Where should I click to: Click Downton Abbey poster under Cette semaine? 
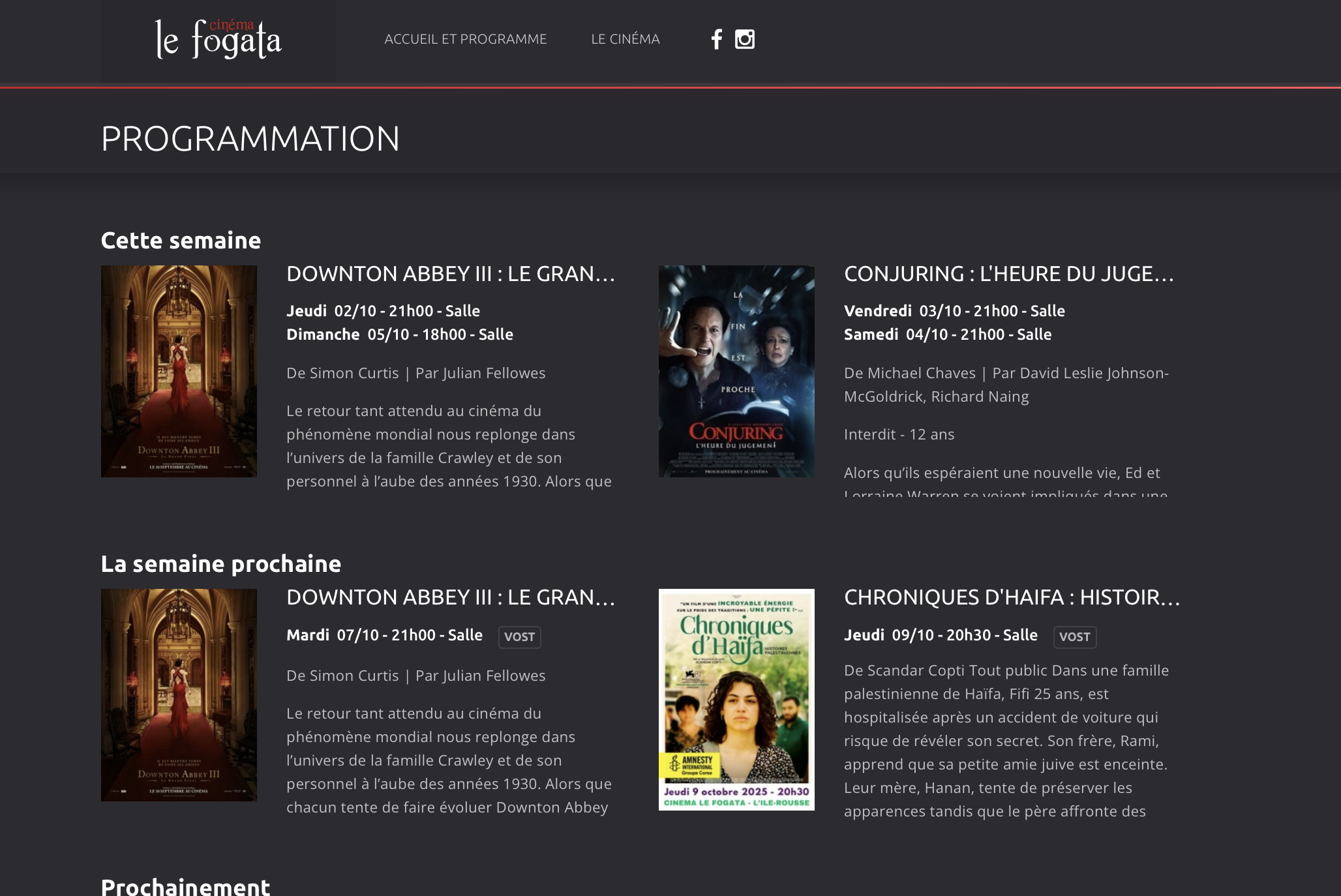point(179,371)
